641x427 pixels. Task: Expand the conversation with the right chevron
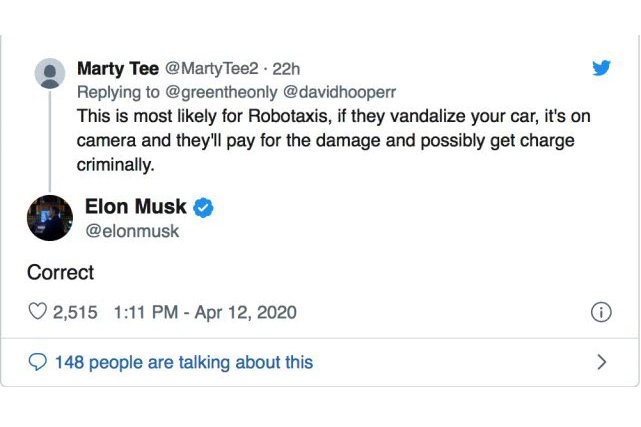[x=601, y=362]
